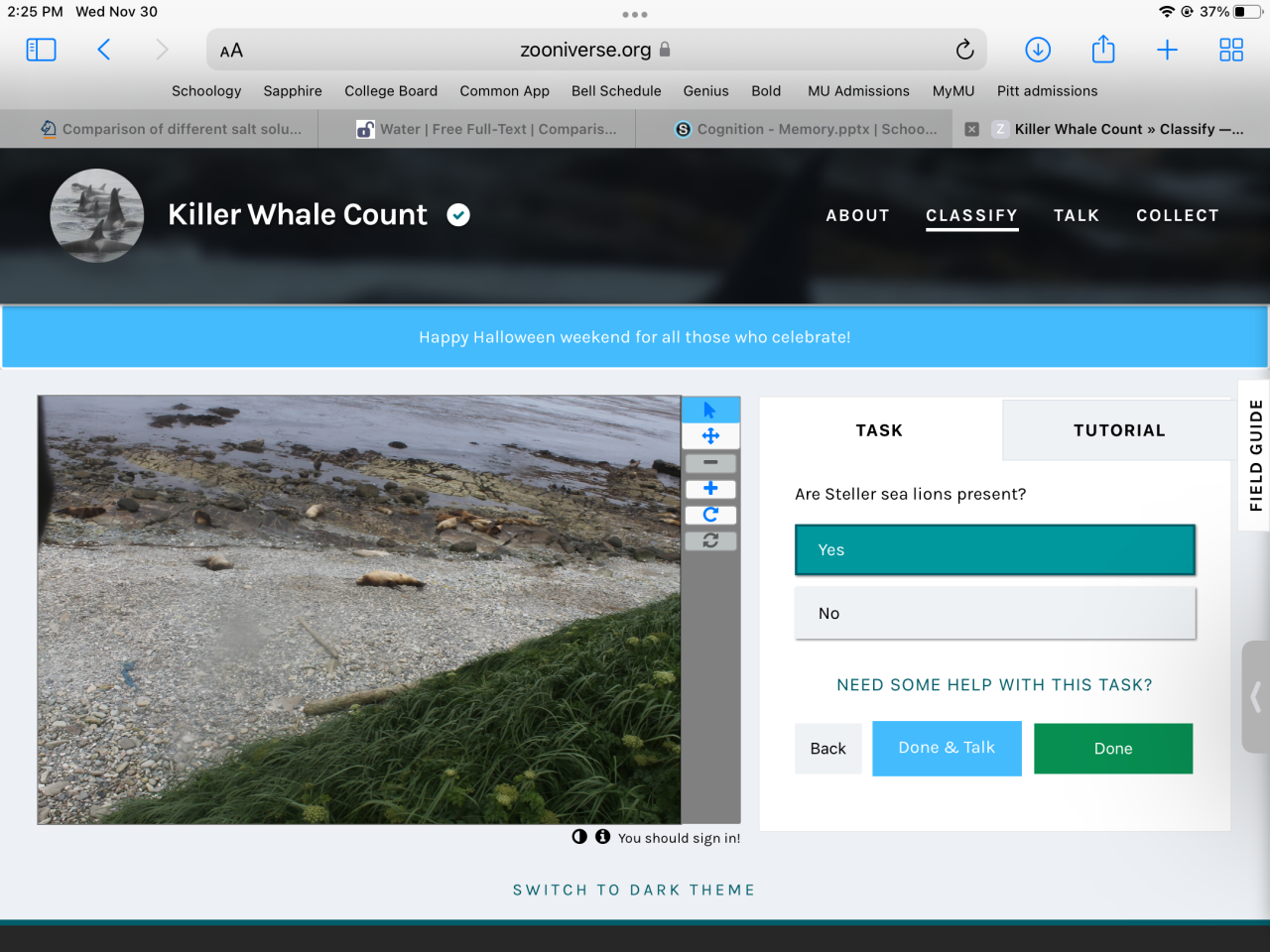Open the Classify page
The height and width of the screenshot is (952, 1270).
(971, 215)
